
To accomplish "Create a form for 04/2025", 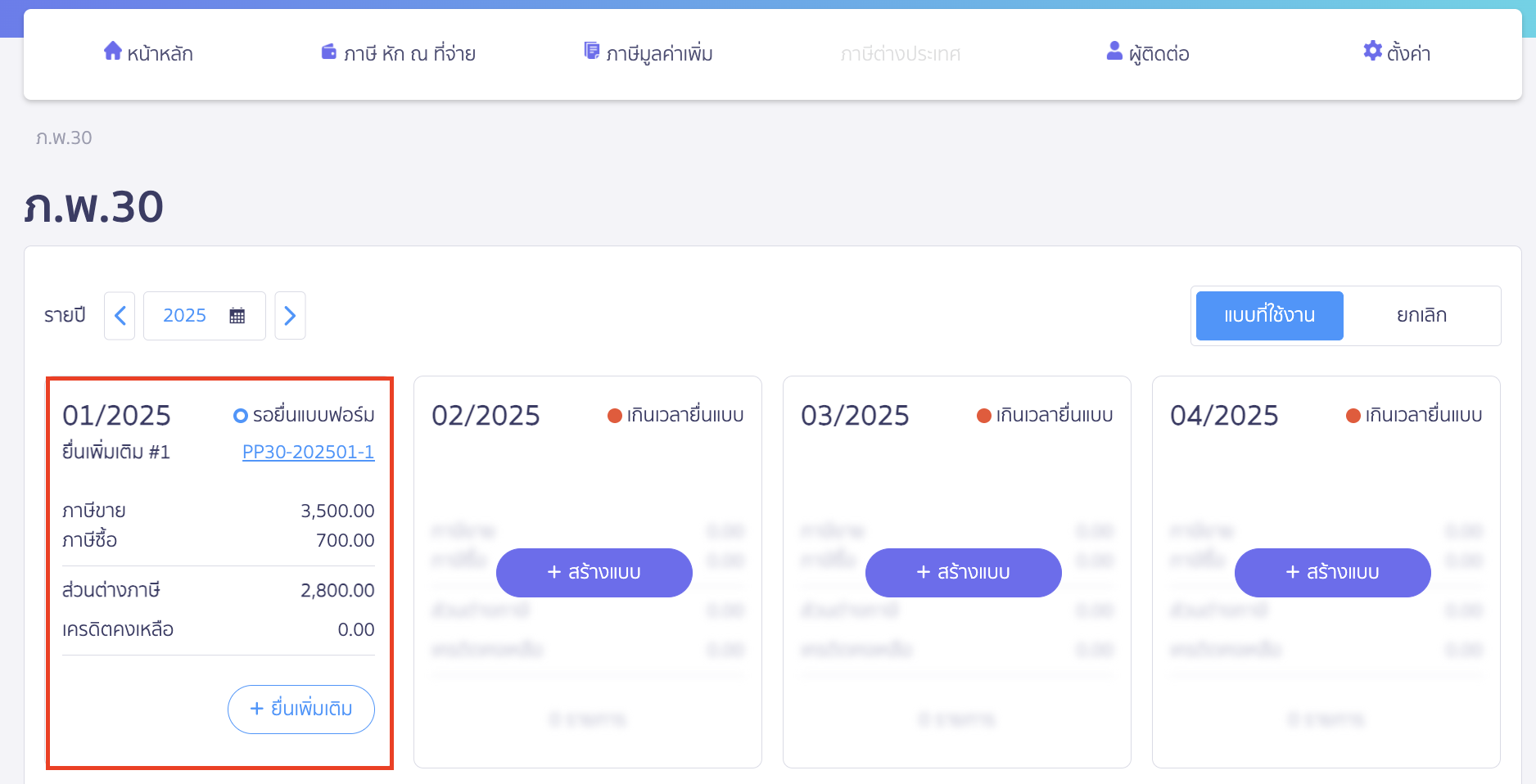I will click(1333, 573).
